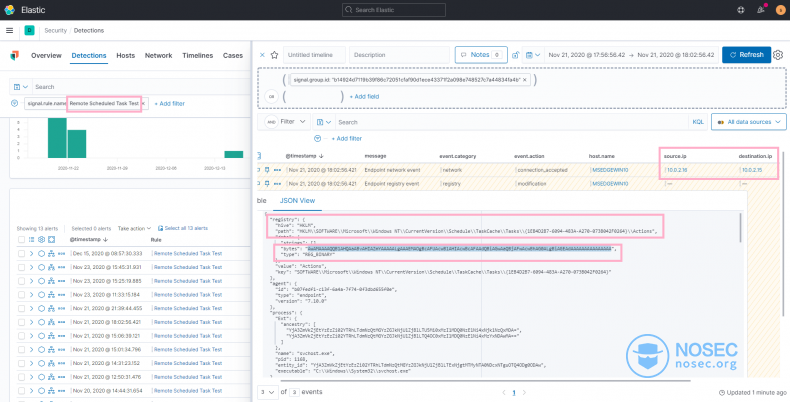Open filter options icon in timeline
The image size is (790, 402).
[317, 138]
